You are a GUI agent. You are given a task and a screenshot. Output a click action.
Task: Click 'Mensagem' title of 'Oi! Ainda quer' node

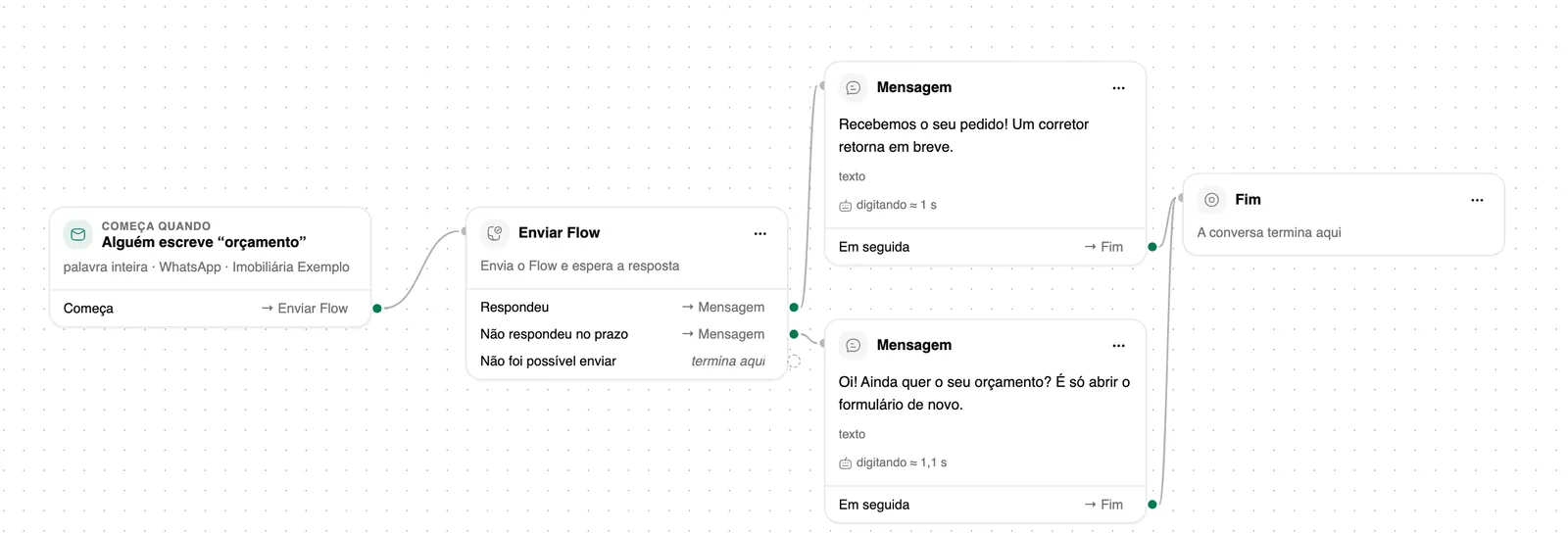coord(913,345)
